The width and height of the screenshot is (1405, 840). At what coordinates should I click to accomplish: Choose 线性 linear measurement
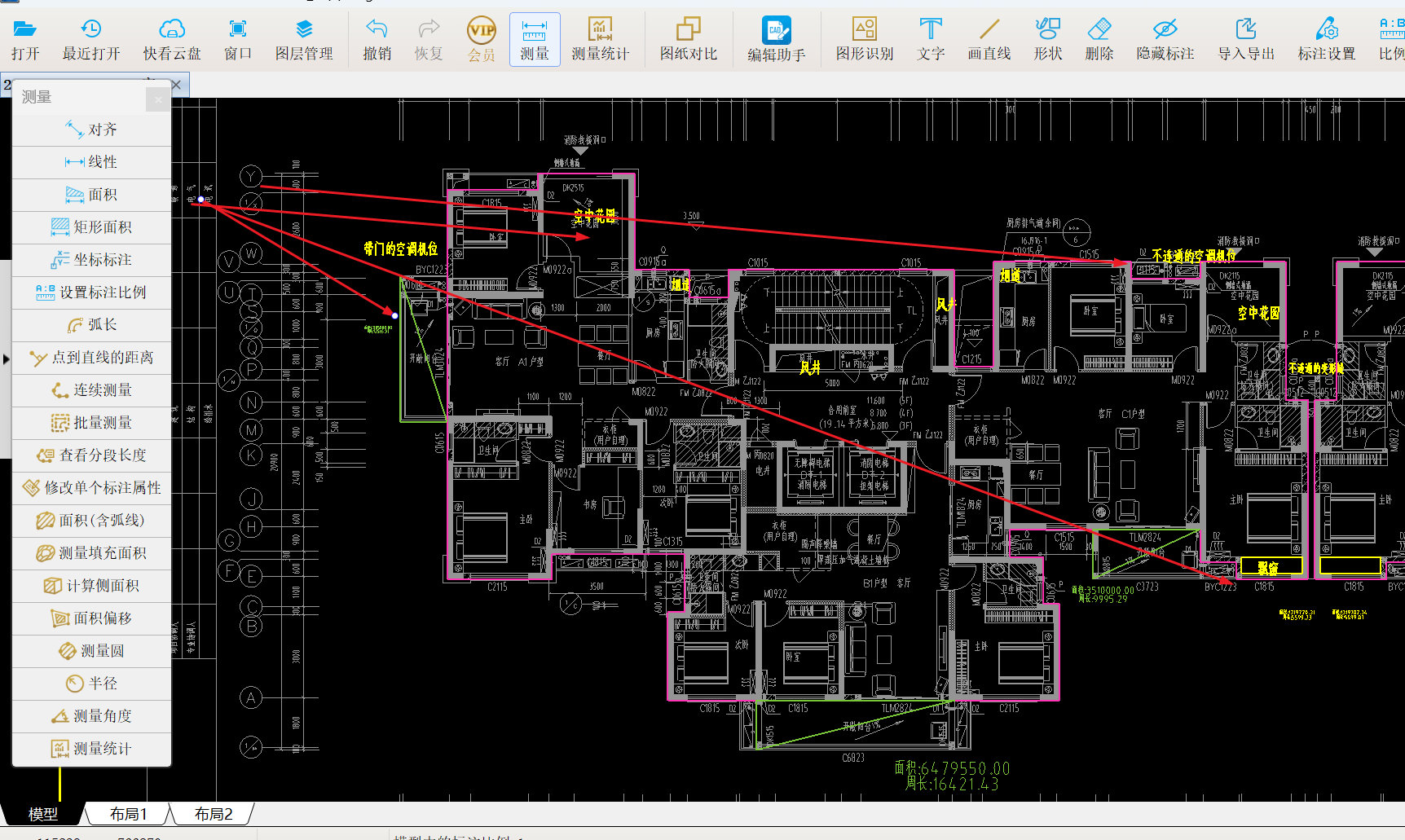[x=92, y=162]
